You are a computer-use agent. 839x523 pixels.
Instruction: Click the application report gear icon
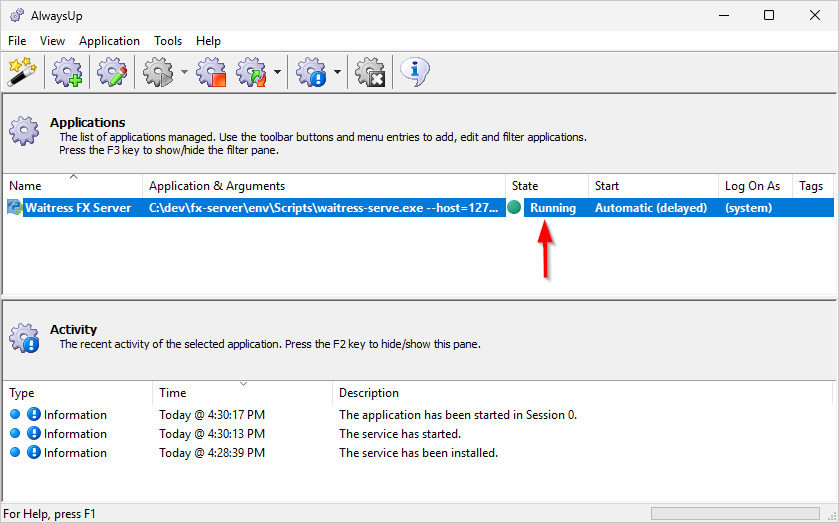point(311,72)
